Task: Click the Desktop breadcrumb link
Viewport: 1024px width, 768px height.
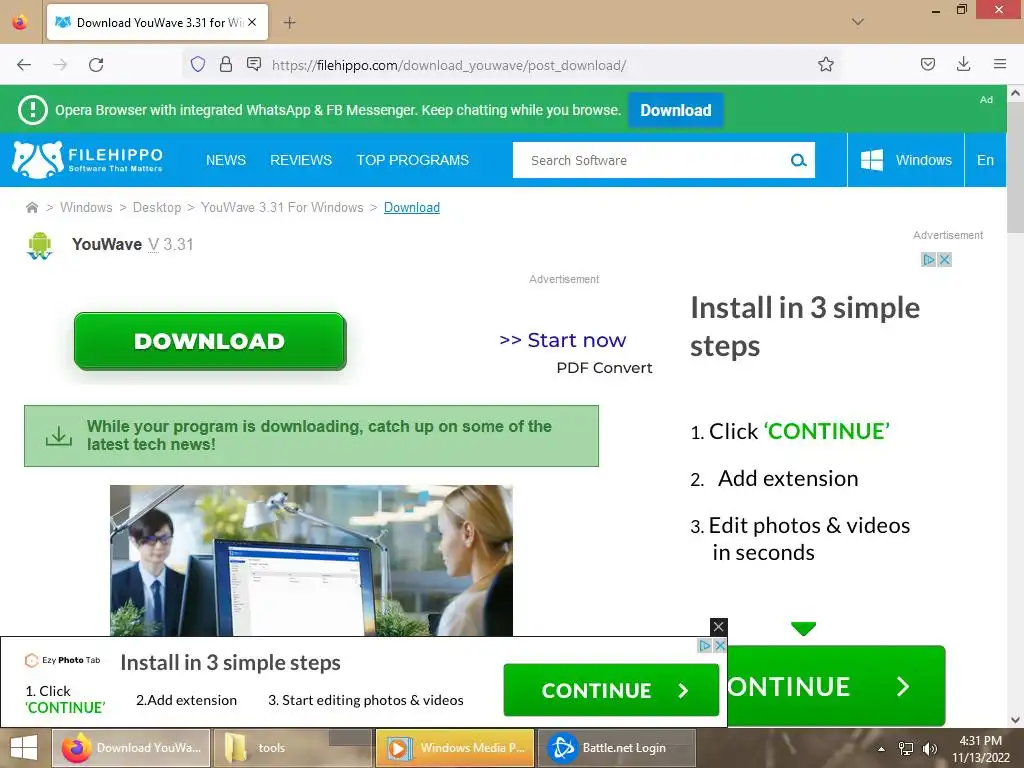Action: 157,208
